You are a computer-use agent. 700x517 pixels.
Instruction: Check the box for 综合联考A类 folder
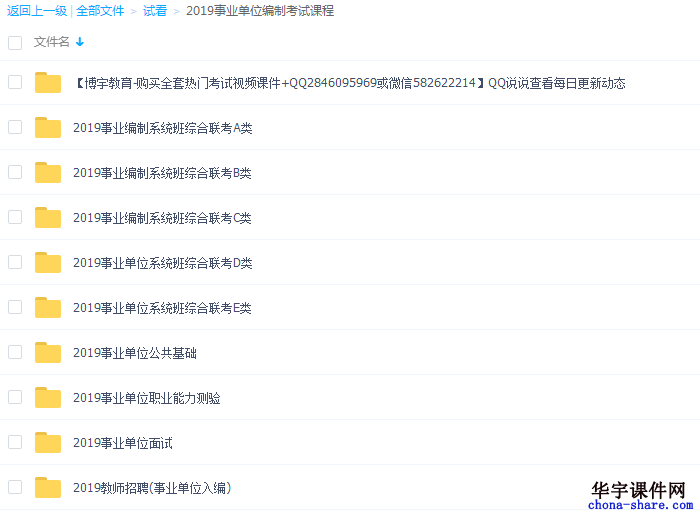(x=15, y=127)
